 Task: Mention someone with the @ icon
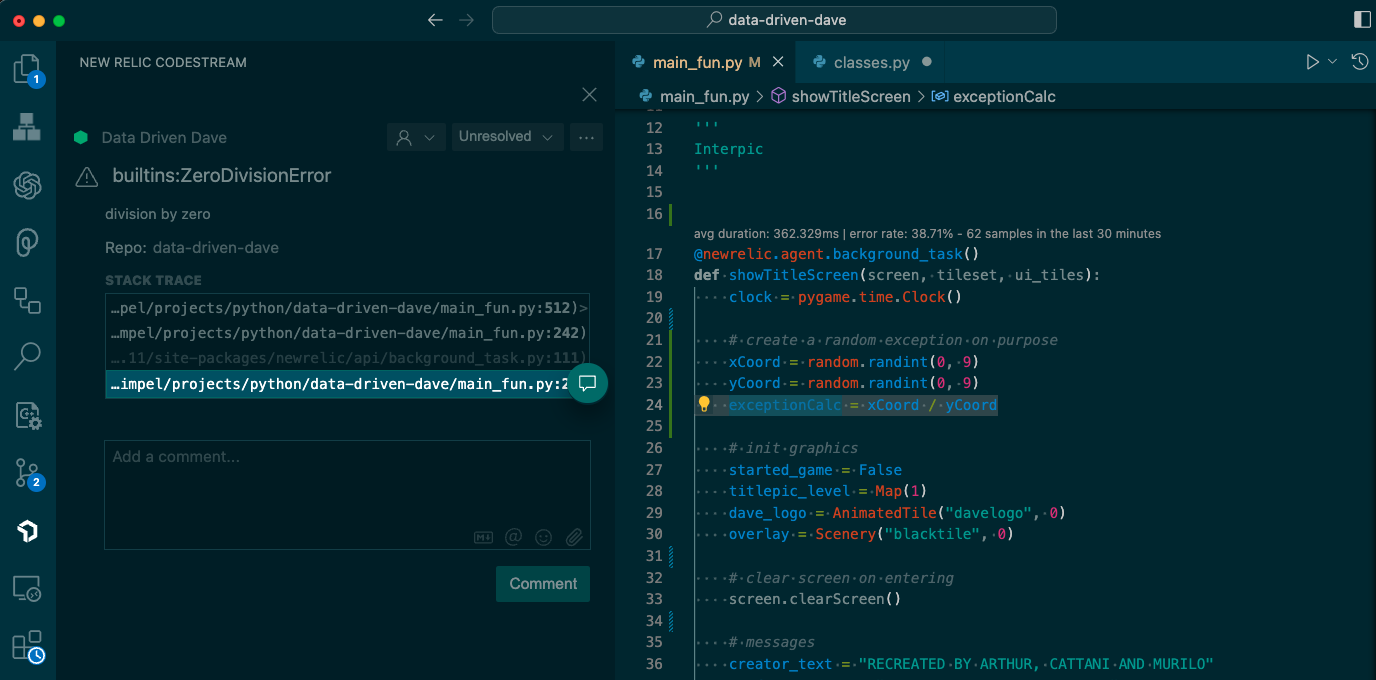point(514,537)
